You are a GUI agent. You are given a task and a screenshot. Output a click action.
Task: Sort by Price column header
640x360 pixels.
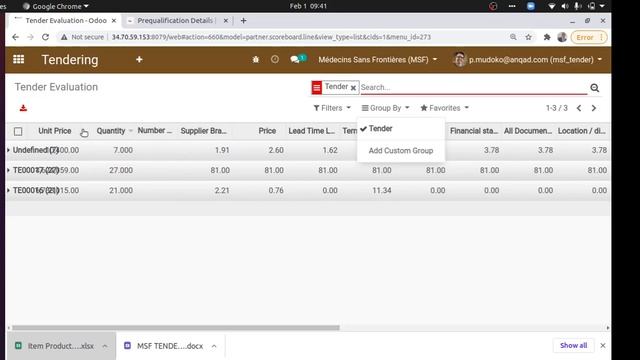pyautogui.click(x=267, y=131)
